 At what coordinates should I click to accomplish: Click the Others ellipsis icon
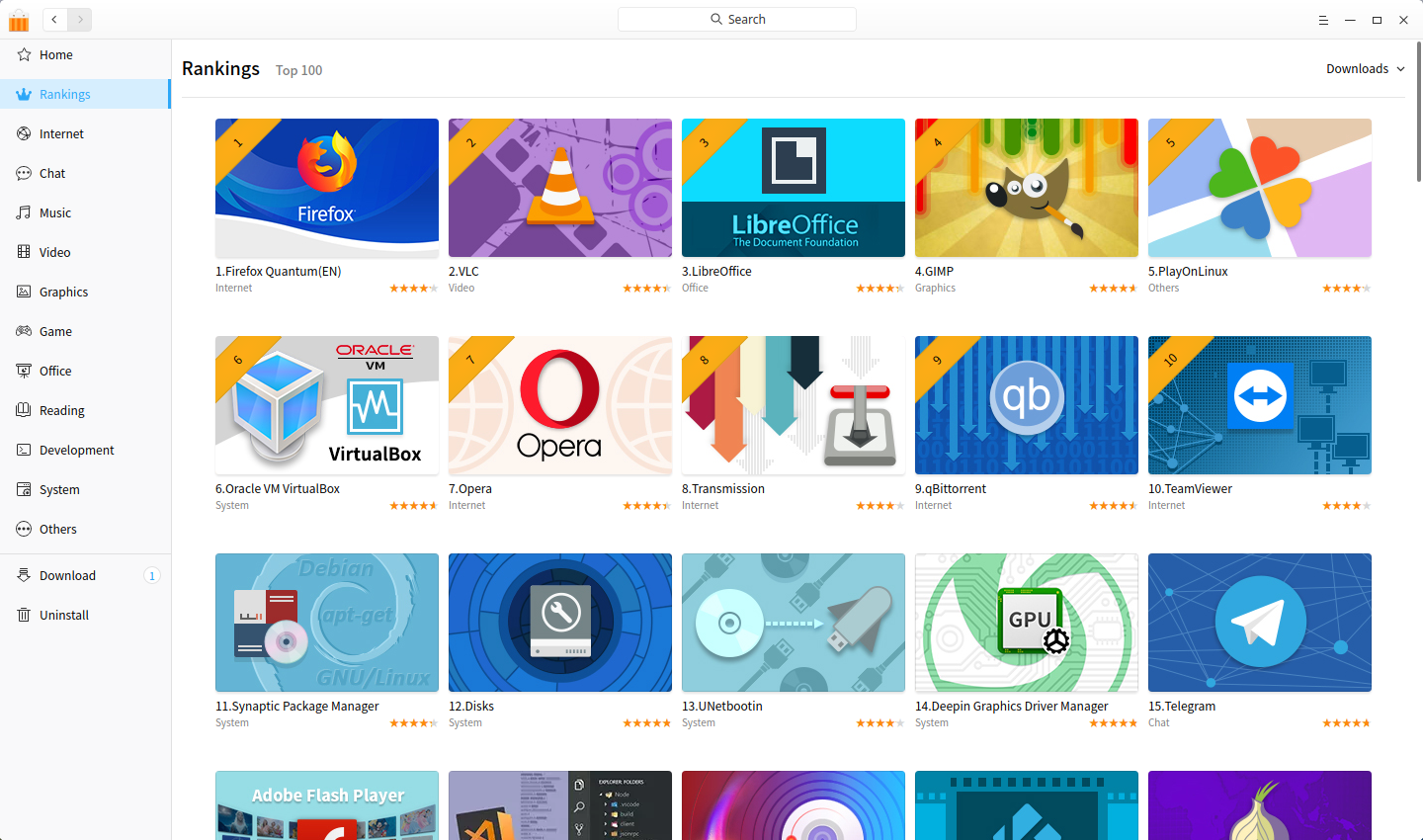click(x=24, y=529)
